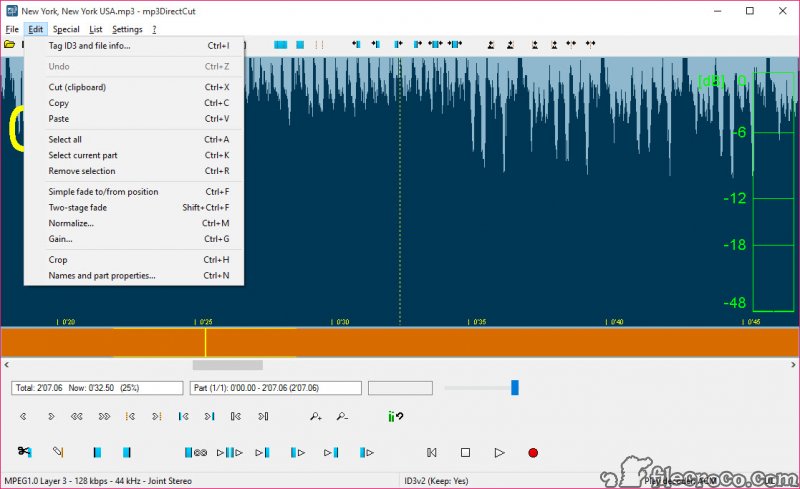800x489 pixels.
Task: Click the scrollbar right arrow
Action: coord(793,365)
